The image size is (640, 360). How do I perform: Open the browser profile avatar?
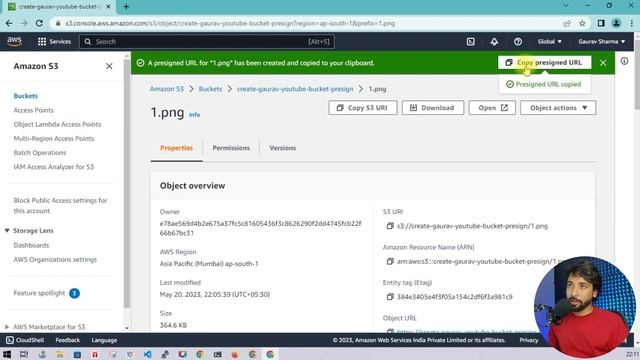pyautogui.click(x=616, y=23)
